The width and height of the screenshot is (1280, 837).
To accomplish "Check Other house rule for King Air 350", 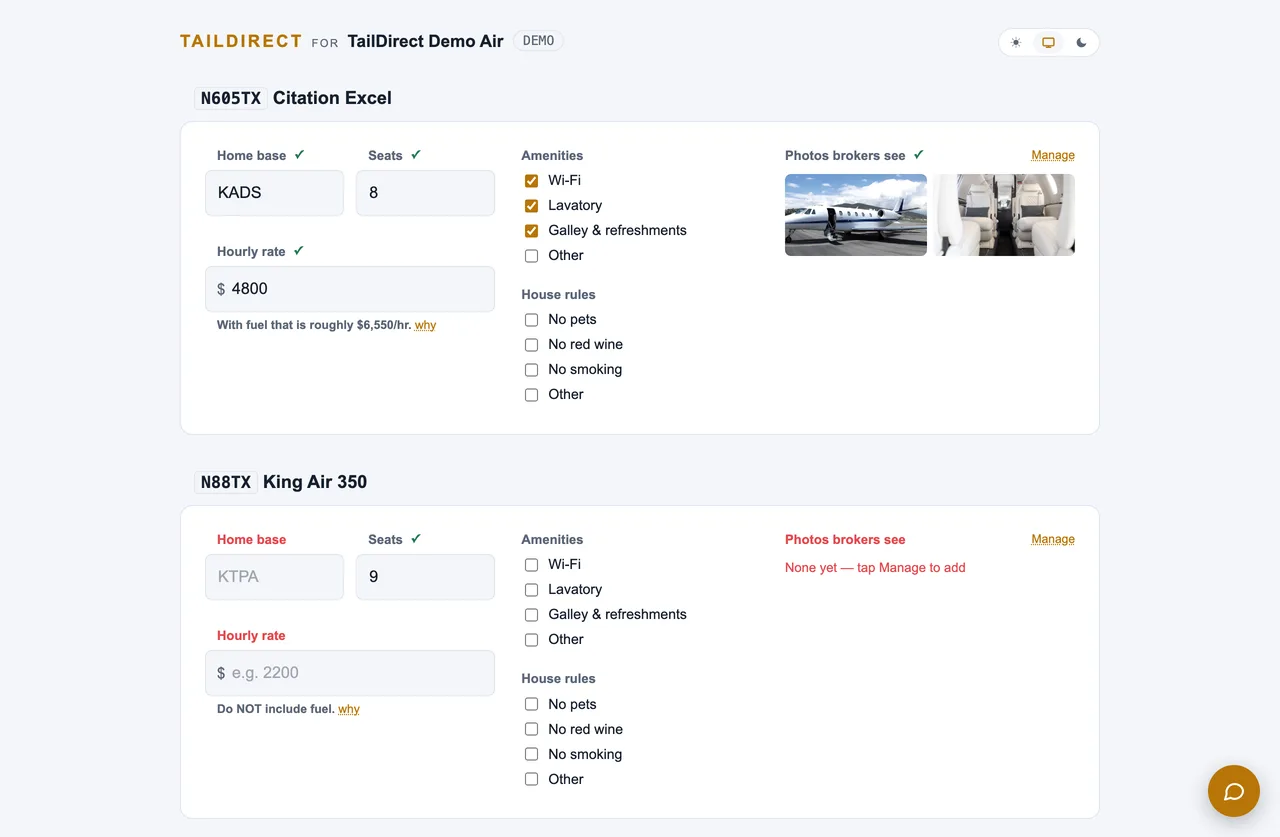I will click(532, 780).
